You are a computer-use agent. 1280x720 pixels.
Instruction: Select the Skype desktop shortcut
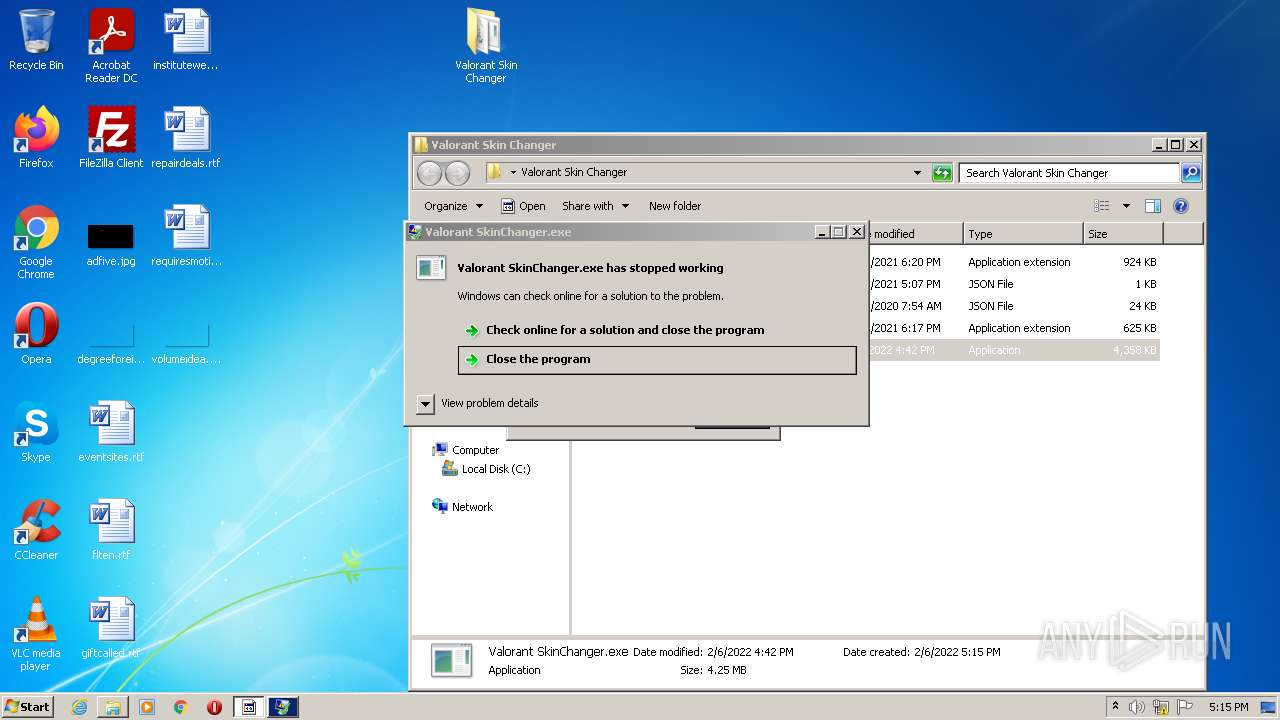click(x=36, y=431)
